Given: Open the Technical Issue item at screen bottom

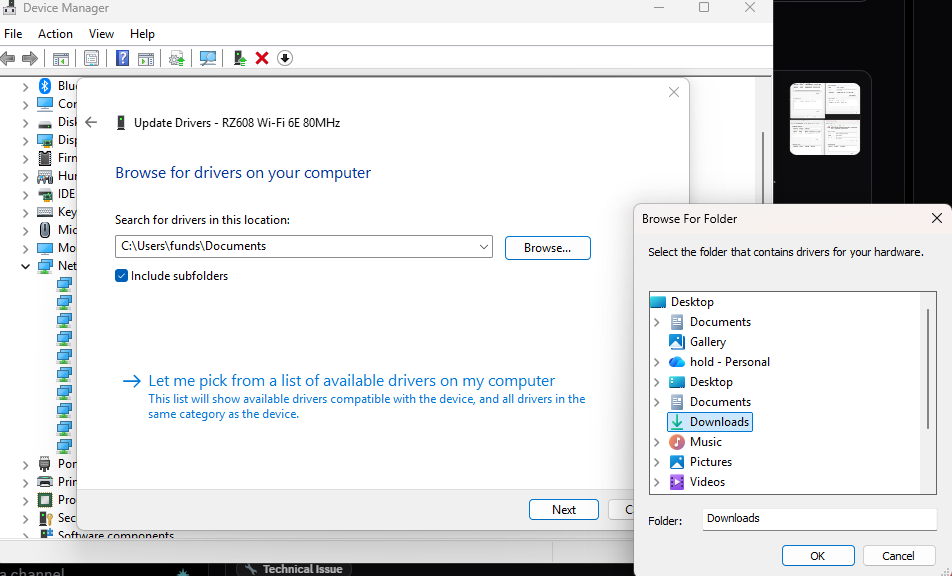Looking at the screenshot, I should (x=294, y=569).
